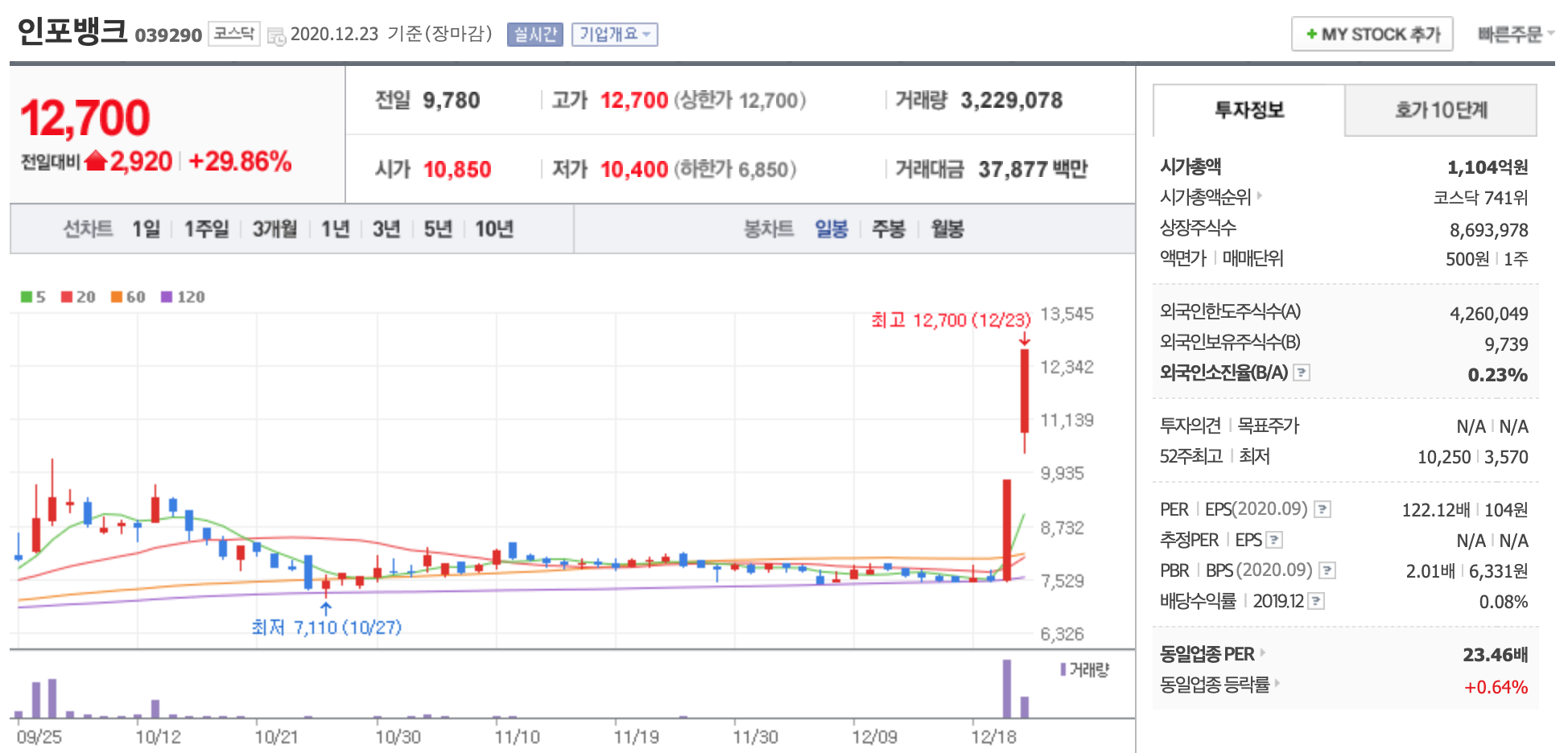
Task: Click the purple 120-day moving average legend
Action: (x=183, y=297)
